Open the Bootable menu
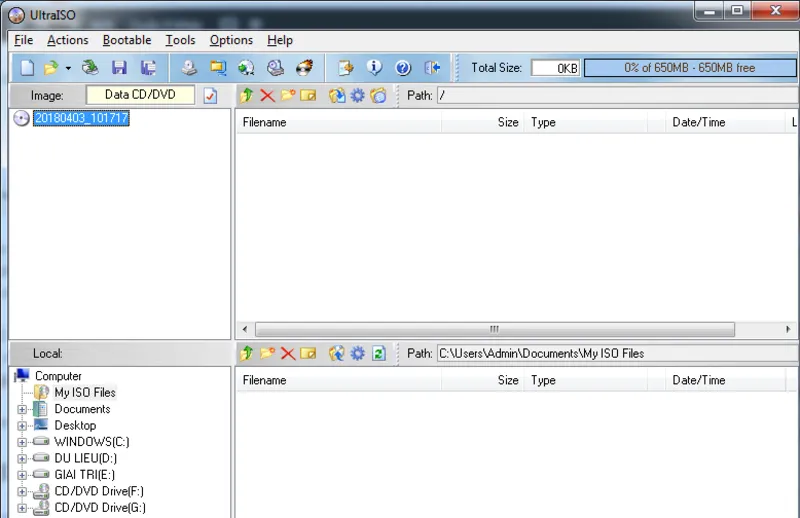 pos(127,40)
